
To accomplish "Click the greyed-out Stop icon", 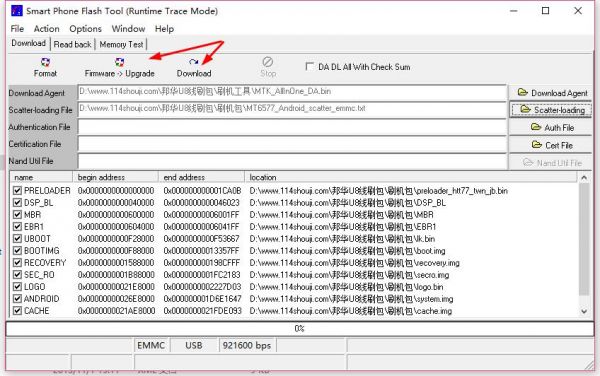I will point(267,62).
